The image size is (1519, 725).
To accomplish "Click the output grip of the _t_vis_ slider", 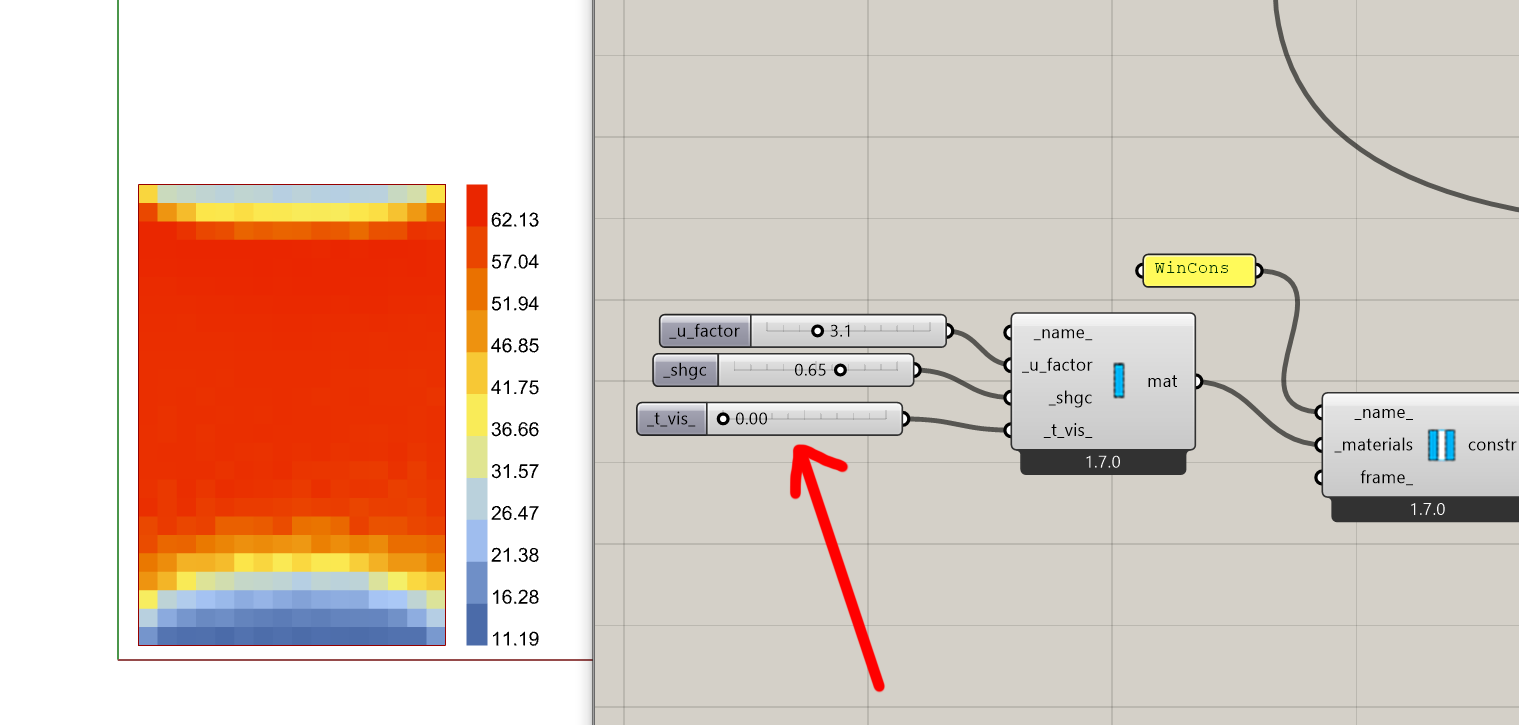I will coord(905,419).
